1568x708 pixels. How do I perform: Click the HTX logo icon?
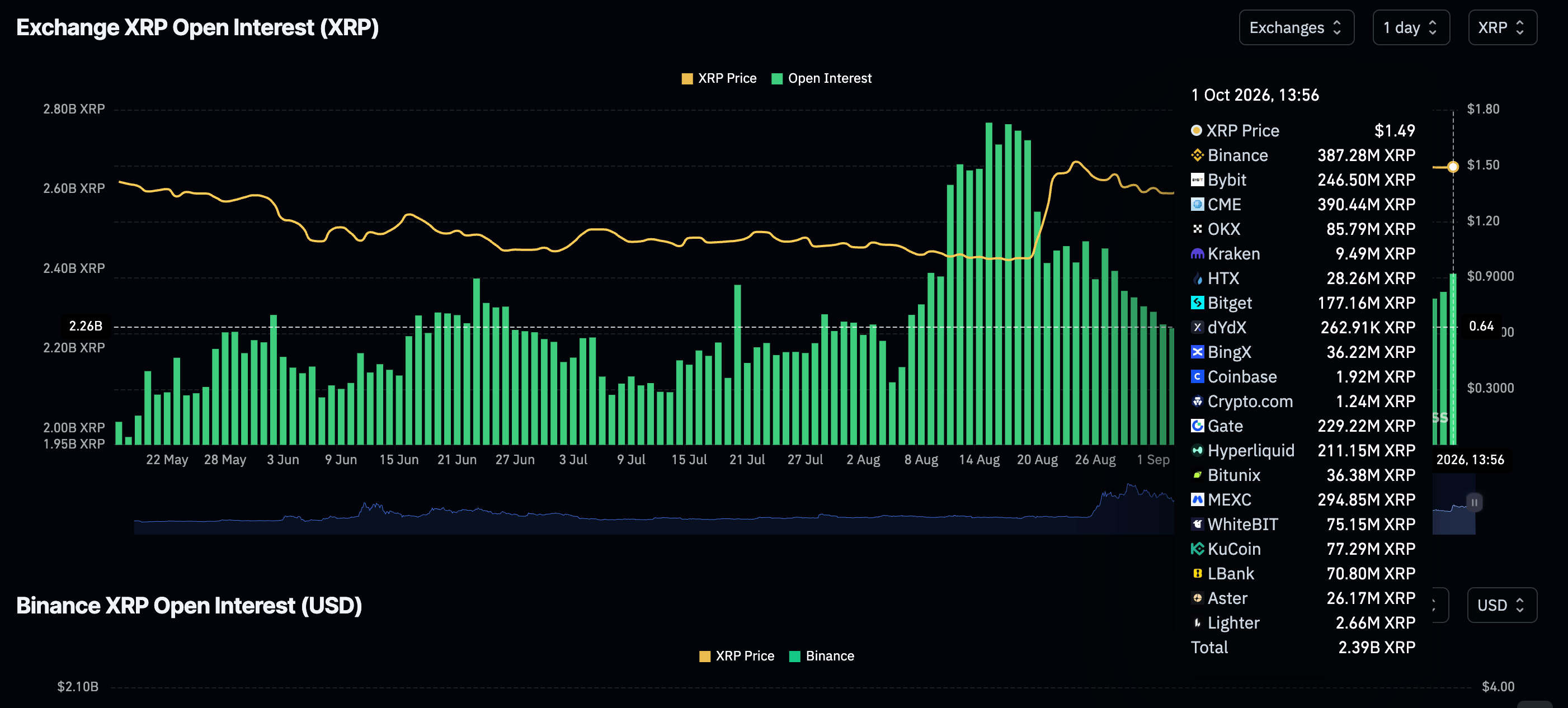(1197, 278)
